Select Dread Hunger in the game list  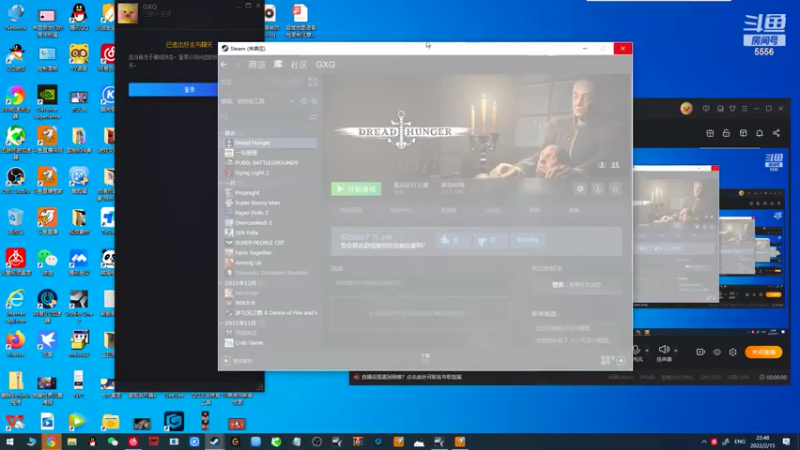[x=270, y=143]
